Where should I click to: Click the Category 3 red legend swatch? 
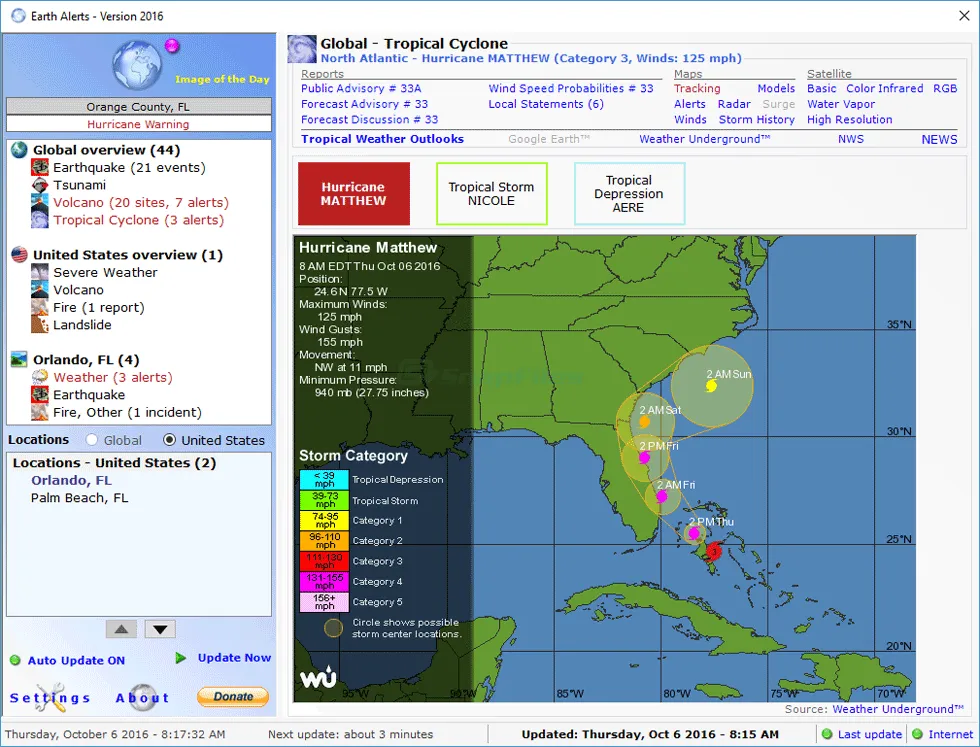324,561
